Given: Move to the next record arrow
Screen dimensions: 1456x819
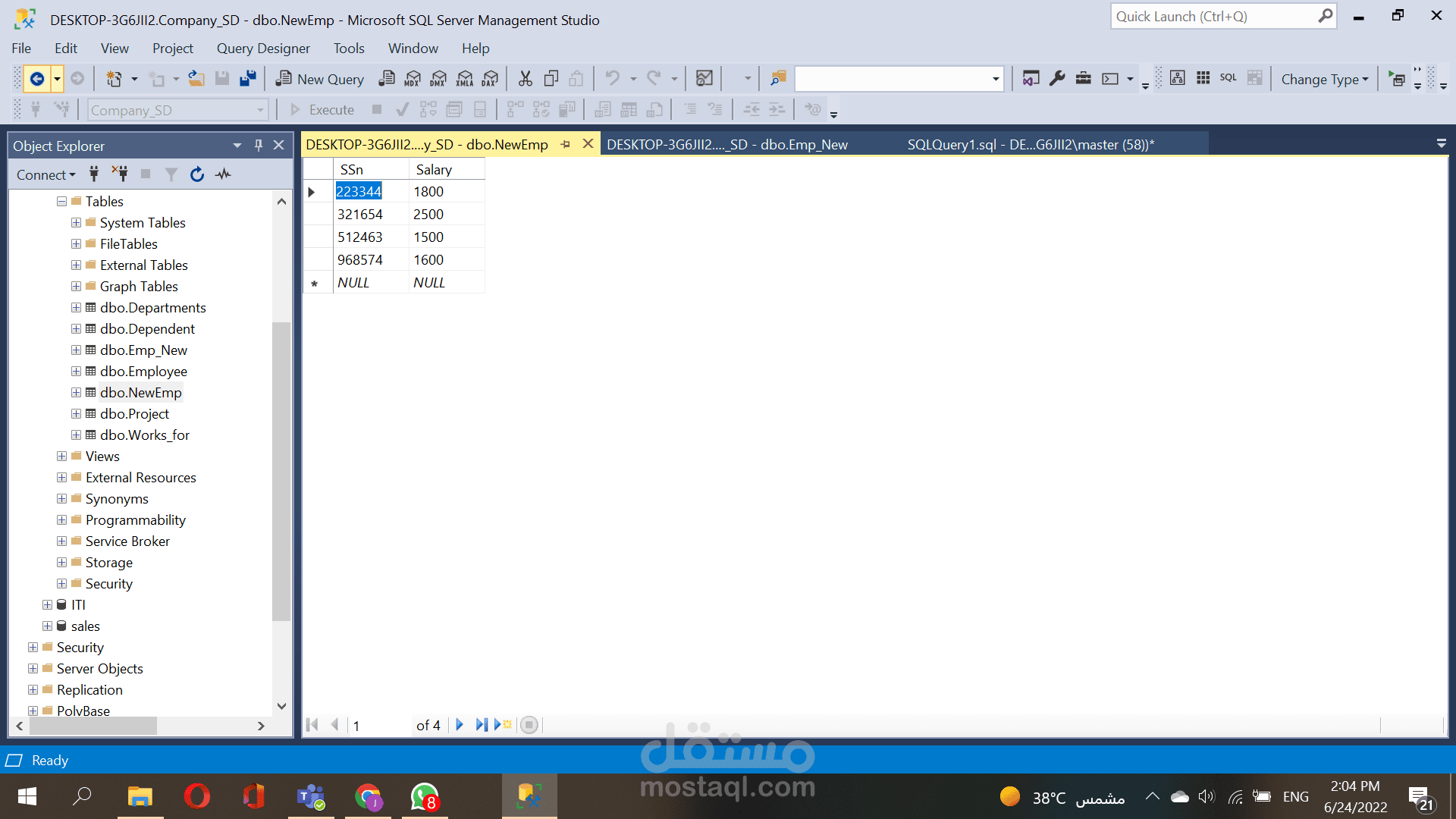Looking at the screenshot, I should point(459,725).
